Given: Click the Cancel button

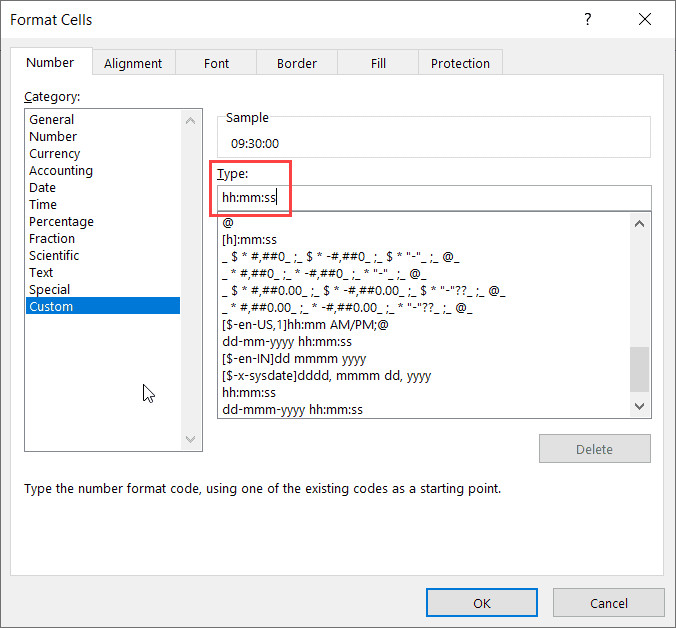Looking at the screenshot, I should click(x=608, y=603).
